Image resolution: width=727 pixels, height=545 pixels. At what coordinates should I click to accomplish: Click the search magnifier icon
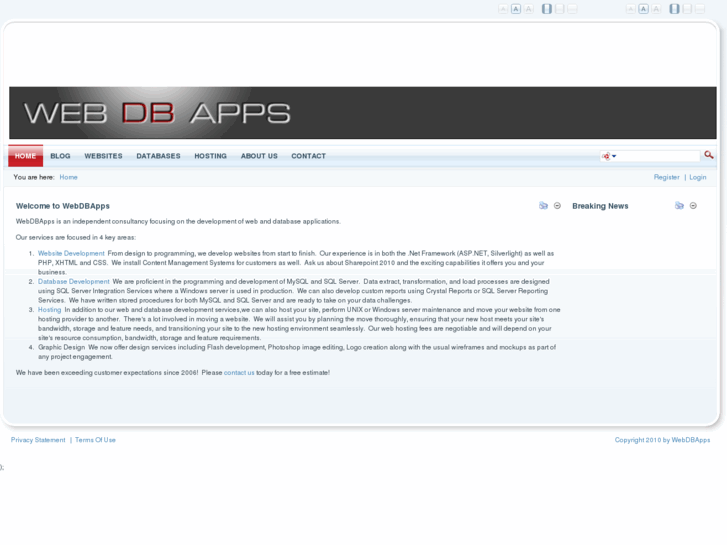pos(708,155)
